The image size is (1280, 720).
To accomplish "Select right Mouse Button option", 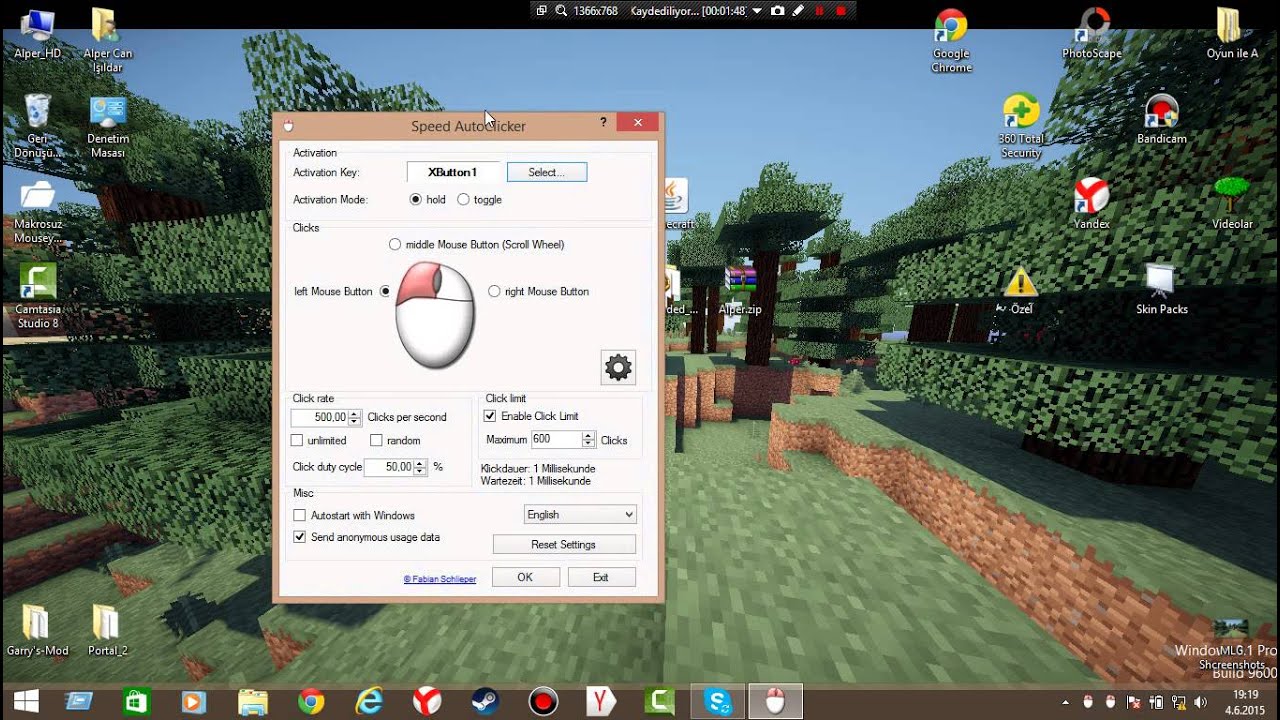I will point(494,292).
